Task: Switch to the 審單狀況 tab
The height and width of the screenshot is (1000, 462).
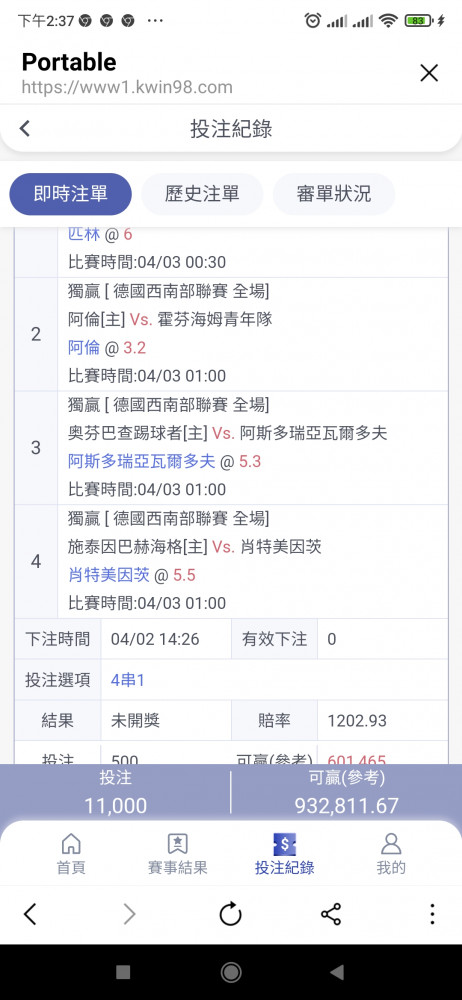Action: pyautogui.click(x=334, y=194)
